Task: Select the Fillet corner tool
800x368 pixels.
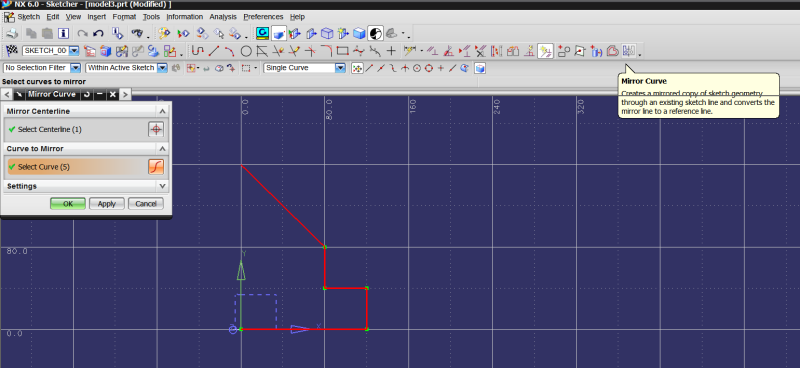Action: (x=326, y=51)
